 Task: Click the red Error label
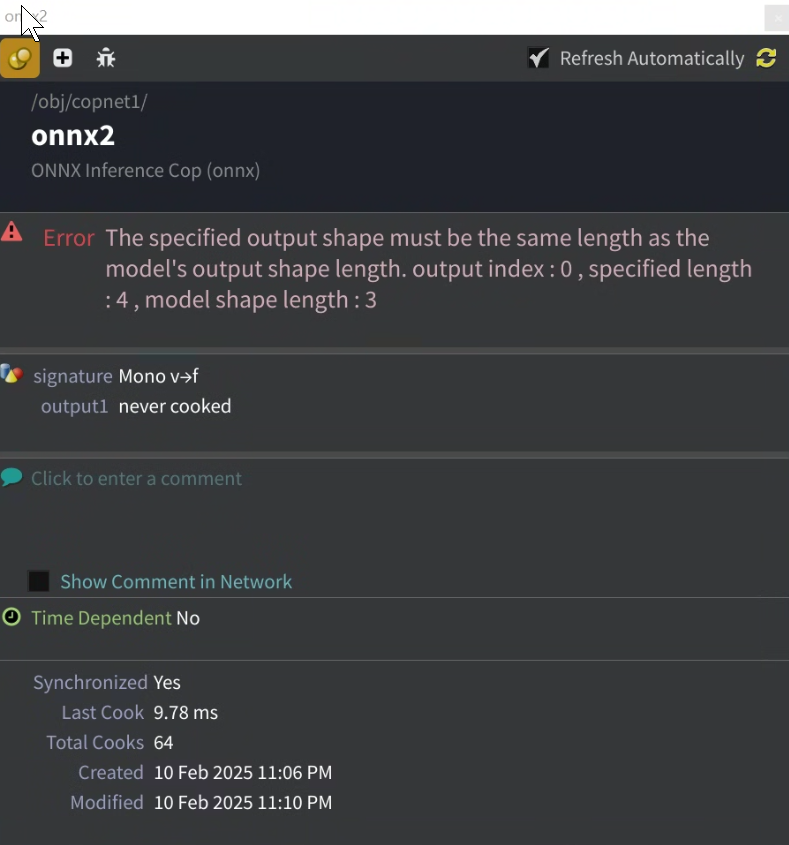(68, 238)
